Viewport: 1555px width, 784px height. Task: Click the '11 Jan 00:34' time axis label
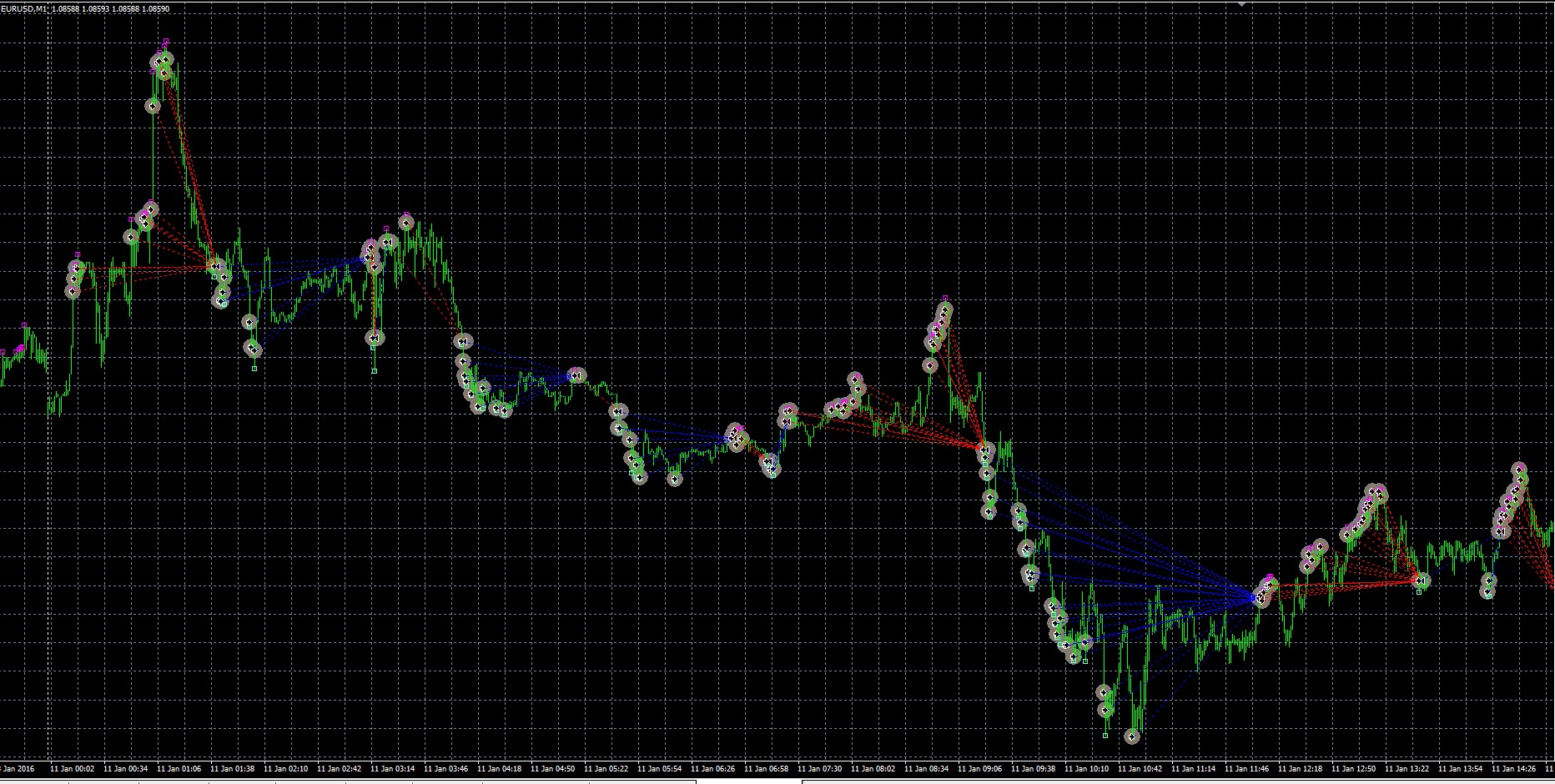click(x=126, y=769)
